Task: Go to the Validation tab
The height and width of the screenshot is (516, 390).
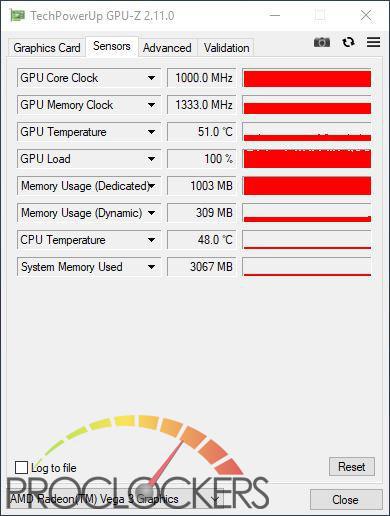Action: pos(227,48)
